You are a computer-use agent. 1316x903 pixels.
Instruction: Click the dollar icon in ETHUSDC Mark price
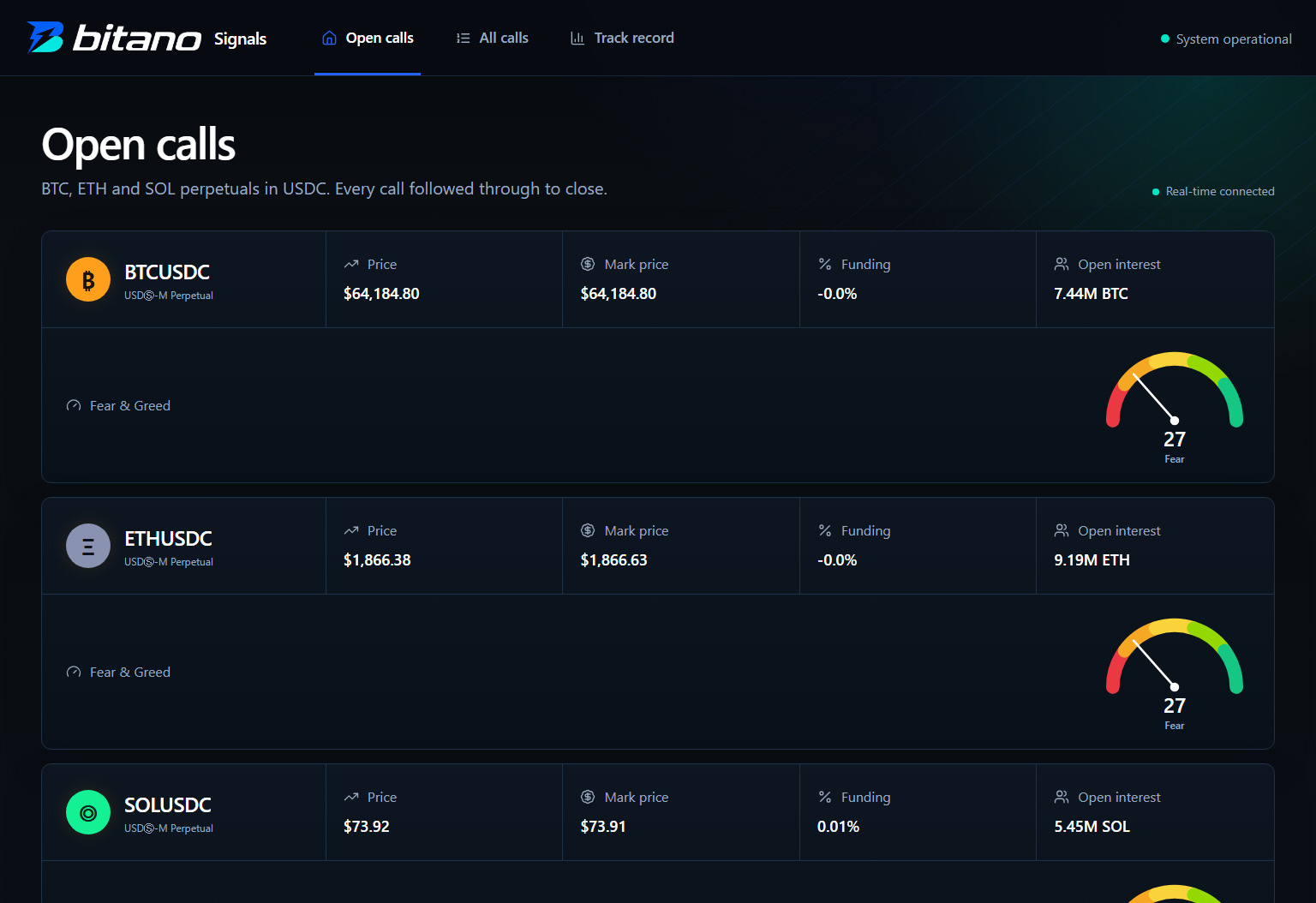click(x=588, y=530)
